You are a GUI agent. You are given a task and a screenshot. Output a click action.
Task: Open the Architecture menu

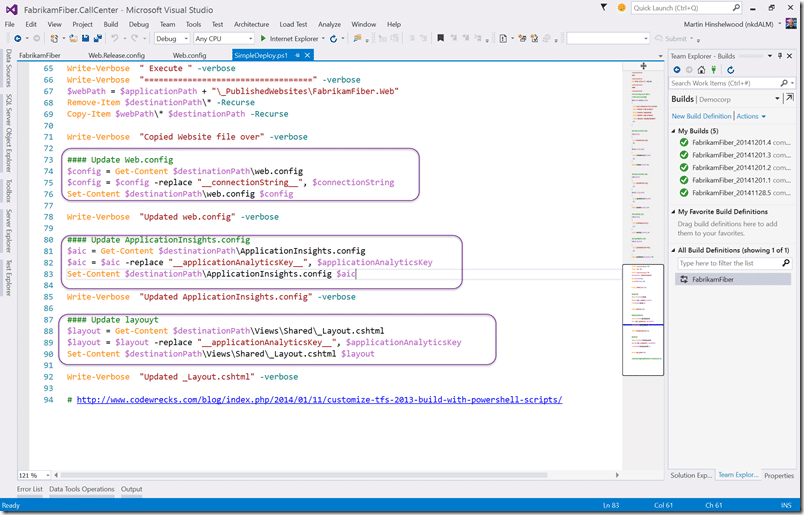click(251, 24)
